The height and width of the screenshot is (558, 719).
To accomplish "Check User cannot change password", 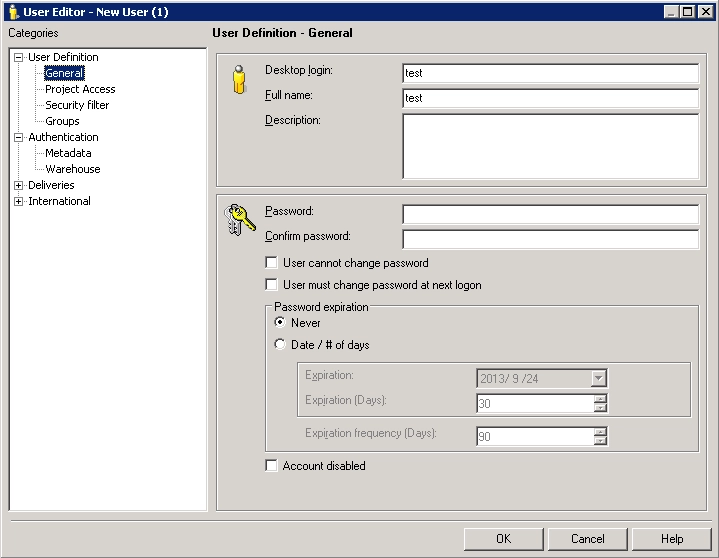I will click(271, 263).
